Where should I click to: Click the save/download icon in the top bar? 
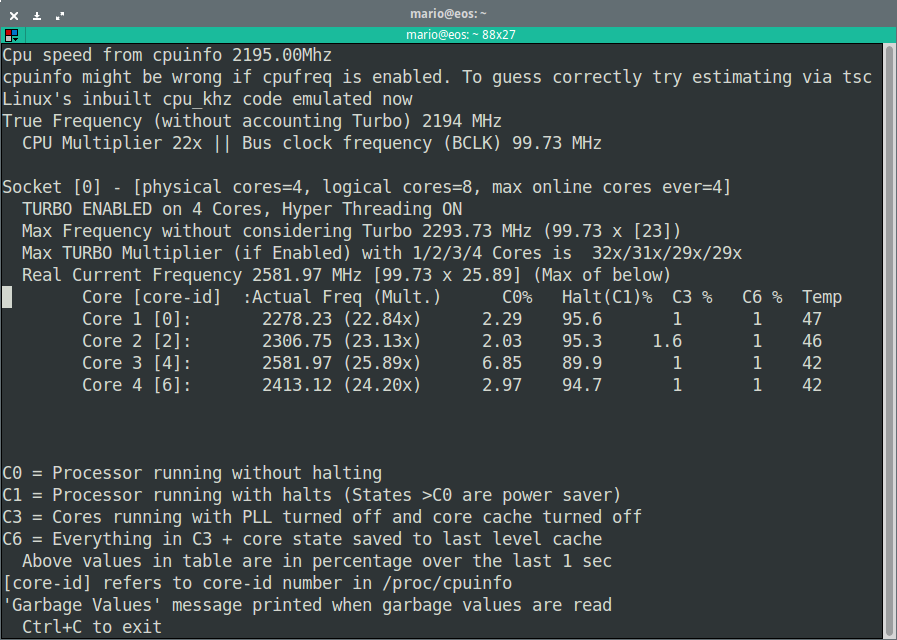[x=35, y=15]
